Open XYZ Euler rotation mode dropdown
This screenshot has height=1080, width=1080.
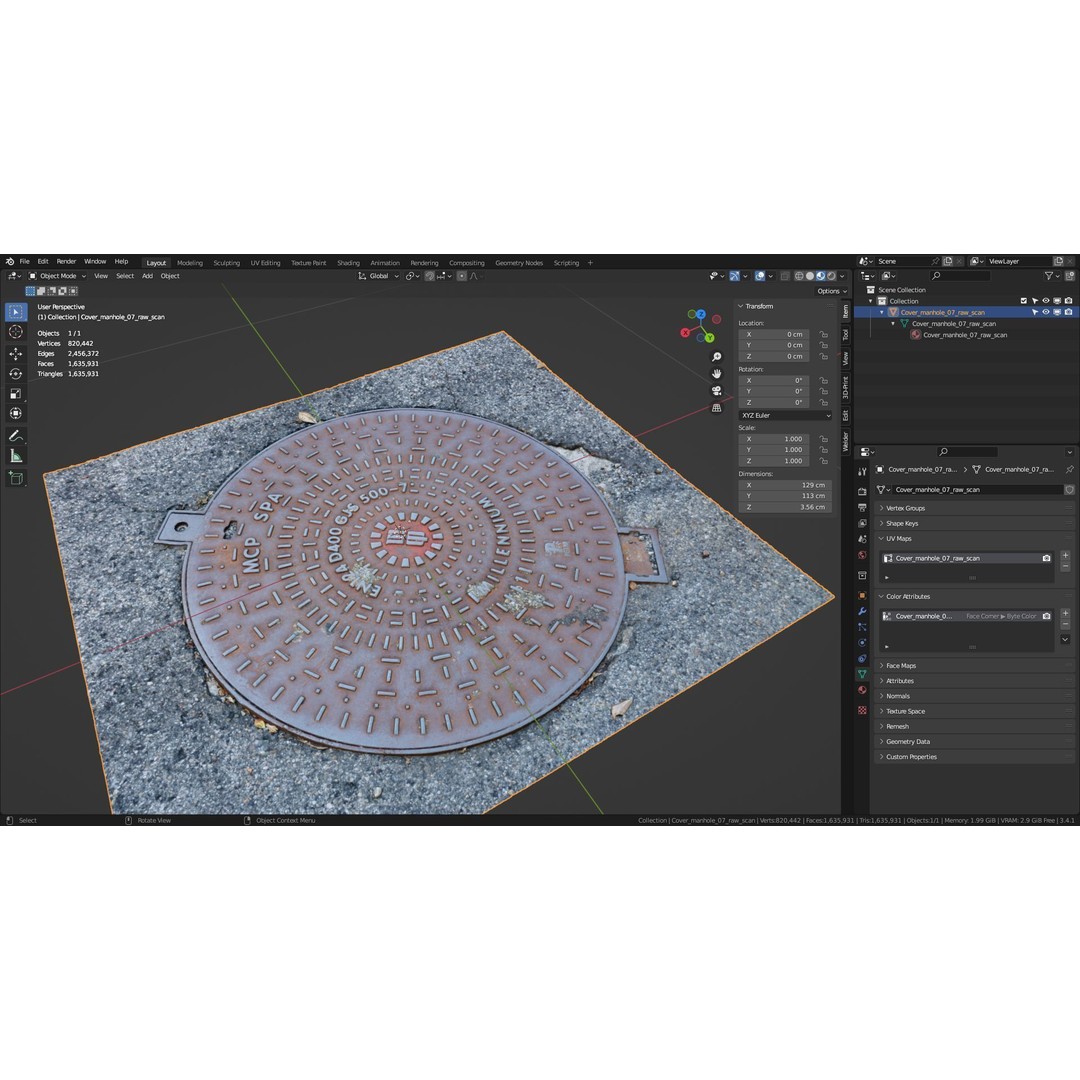[x=785, y=415]
